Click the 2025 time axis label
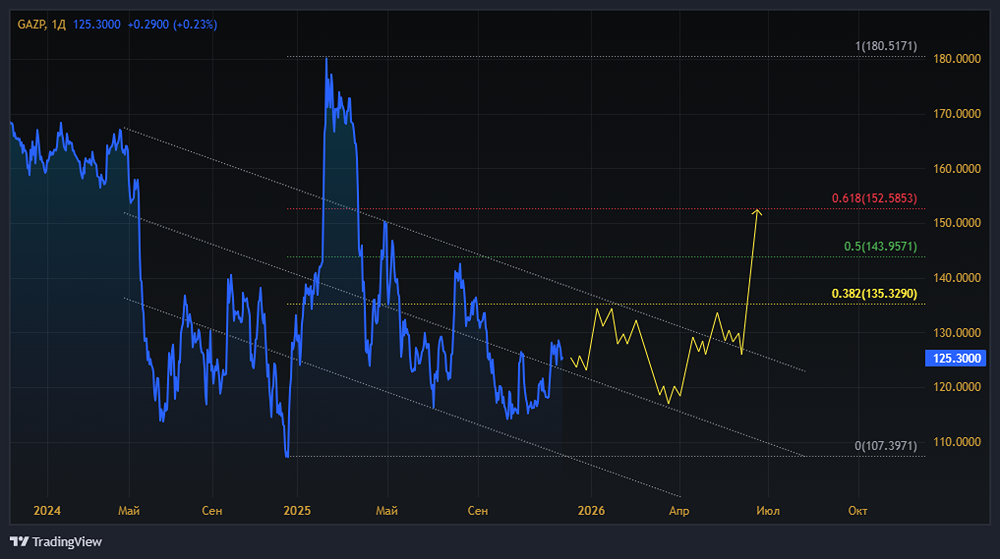Image resolution: width=1000 pixels, height=559 pixels. coord(297,511)
